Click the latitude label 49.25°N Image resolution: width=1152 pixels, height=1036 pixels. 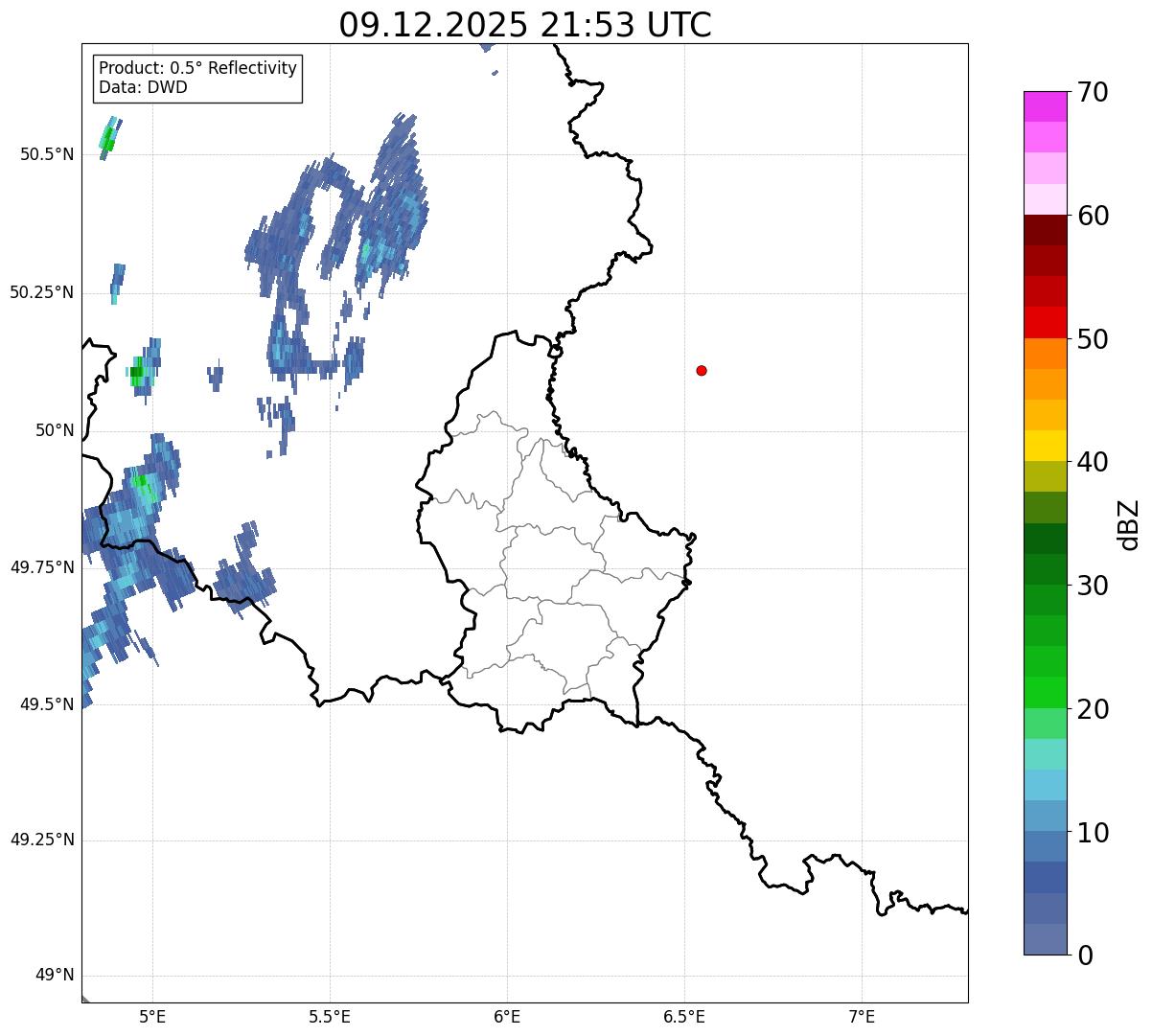(x=42, y=840)
